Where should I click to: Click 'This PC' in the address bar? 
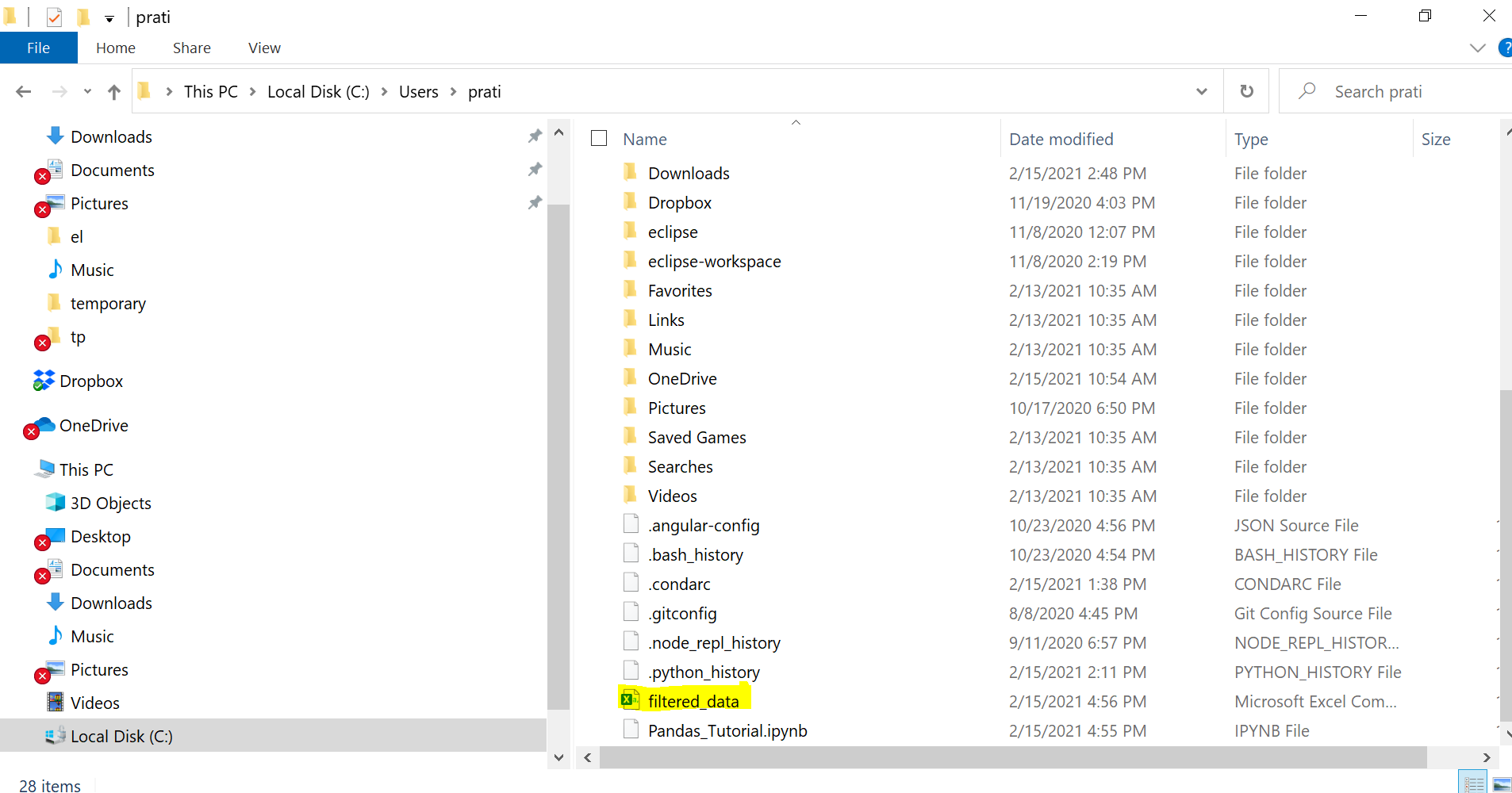coord(211,92)
